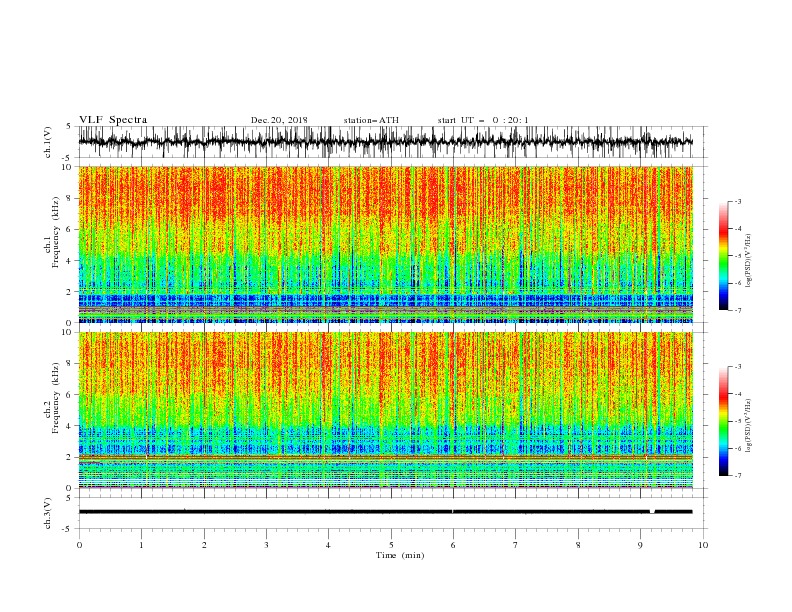Image resolution: width=792 pixels, height=612 pixels.
Task: Click the ch.1 frequency tick label "2"
Action: pos(70,292)
